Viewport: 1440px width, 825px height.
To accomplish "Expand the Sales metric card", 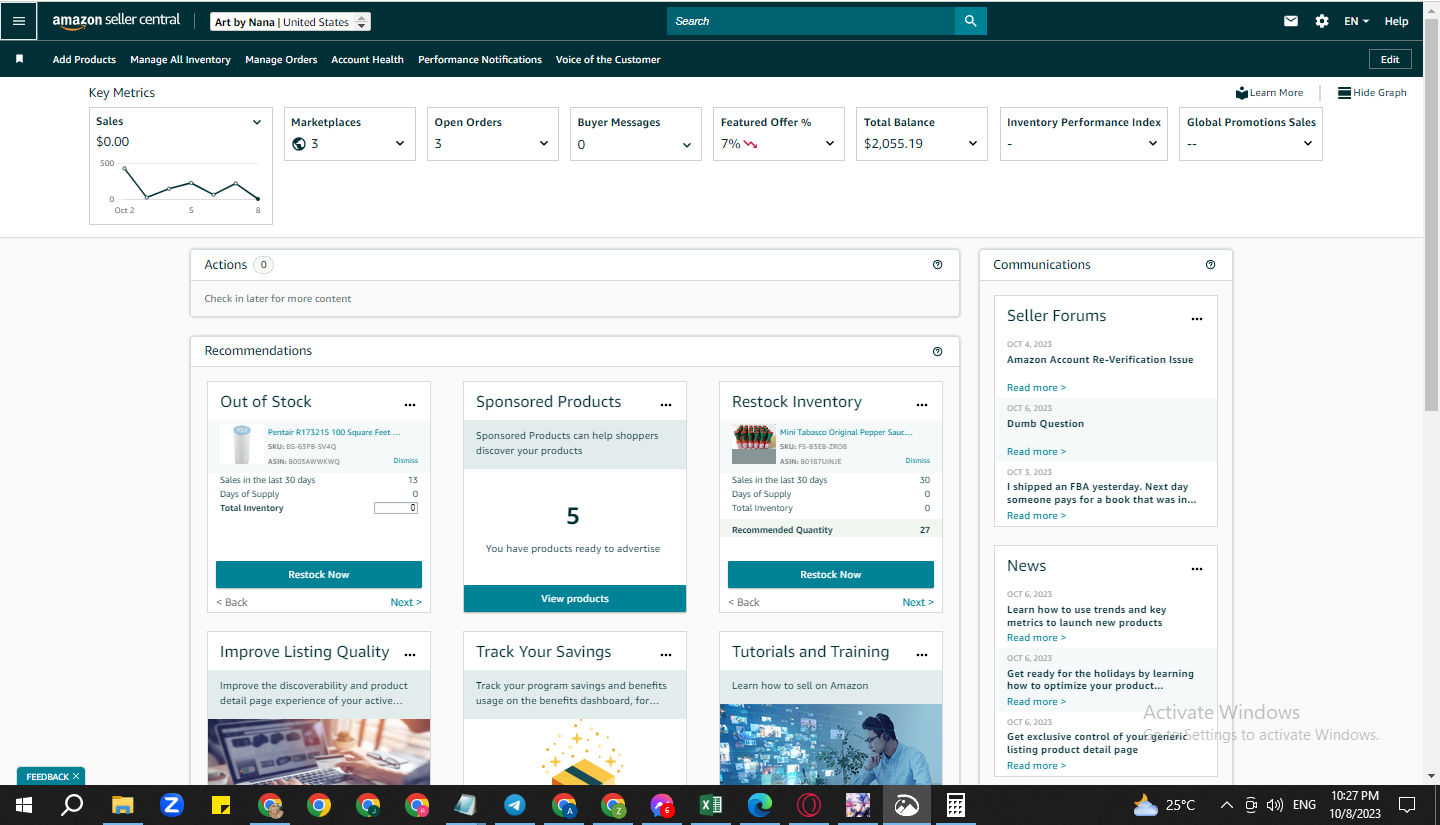I will [x=257, y=122].
